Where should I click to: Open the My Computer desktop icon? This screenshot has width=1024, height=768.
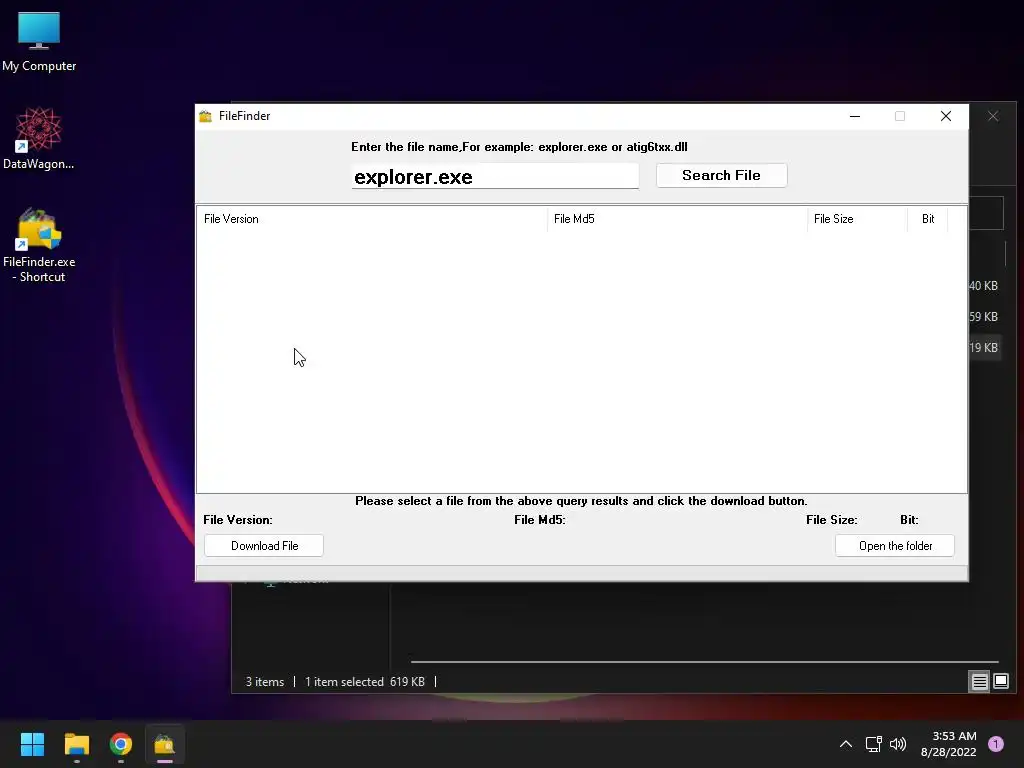(39, 42)
